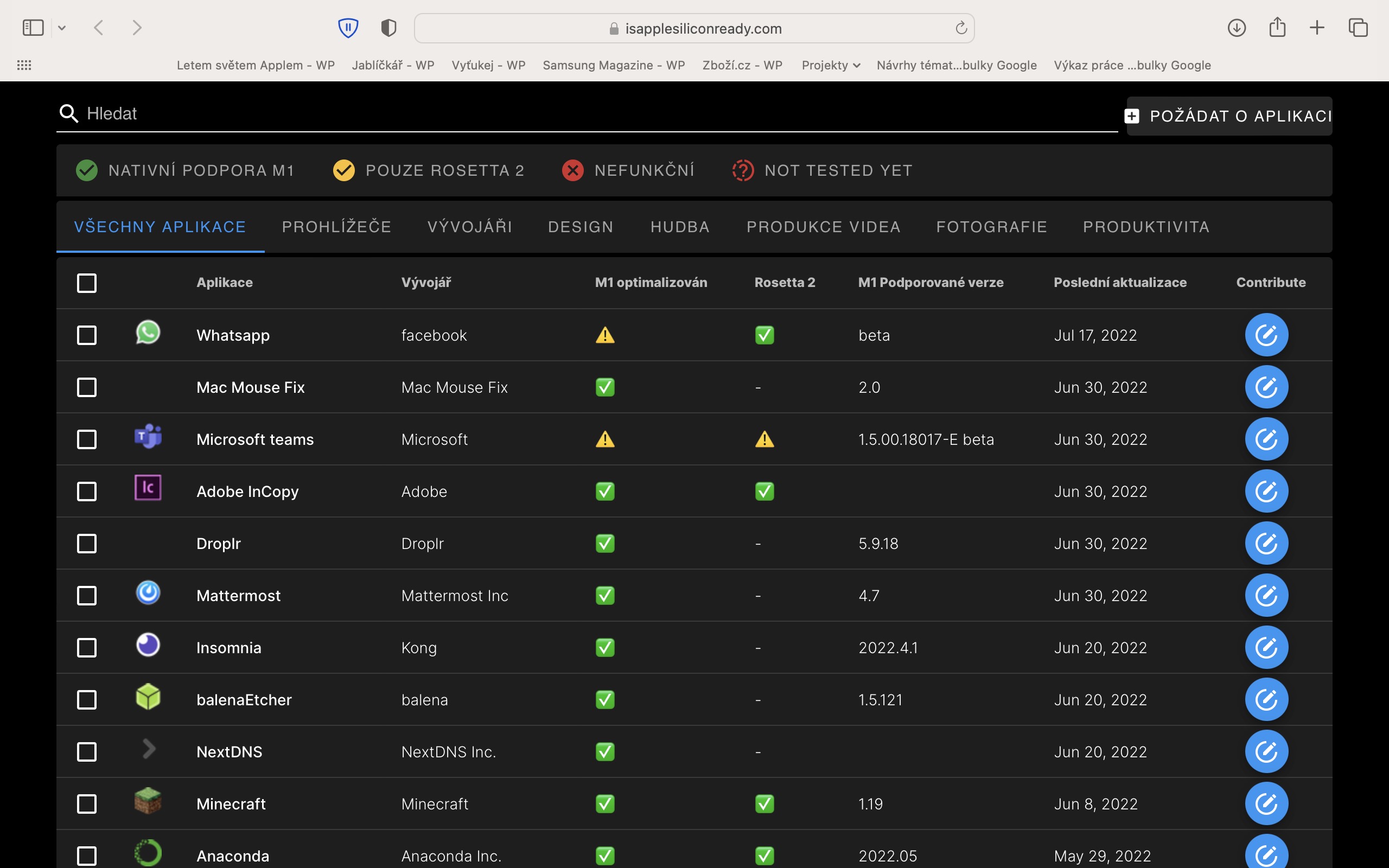Open Safari downloads icon

[1237, 28]
